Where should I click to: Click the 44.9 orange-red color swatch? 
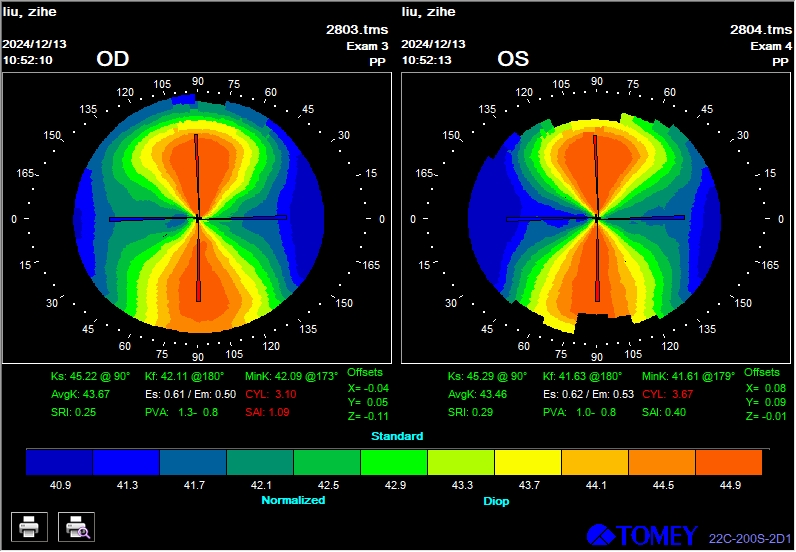pos(728,461)
